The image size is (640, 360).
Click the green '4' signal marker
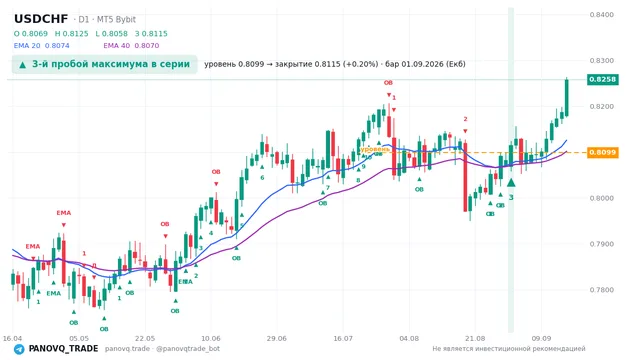(211, 233)
